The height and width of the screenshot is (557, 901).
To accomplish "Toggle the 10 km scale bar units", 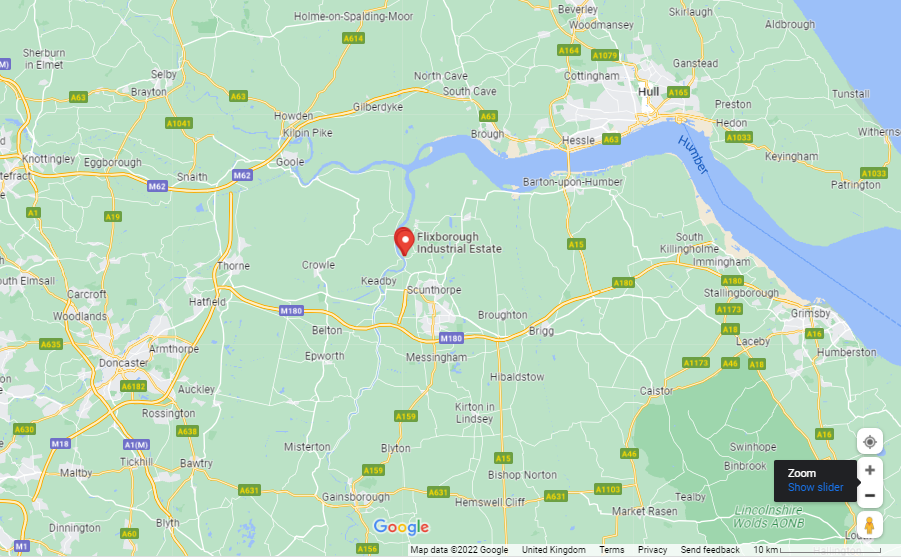I will (817, 550).
